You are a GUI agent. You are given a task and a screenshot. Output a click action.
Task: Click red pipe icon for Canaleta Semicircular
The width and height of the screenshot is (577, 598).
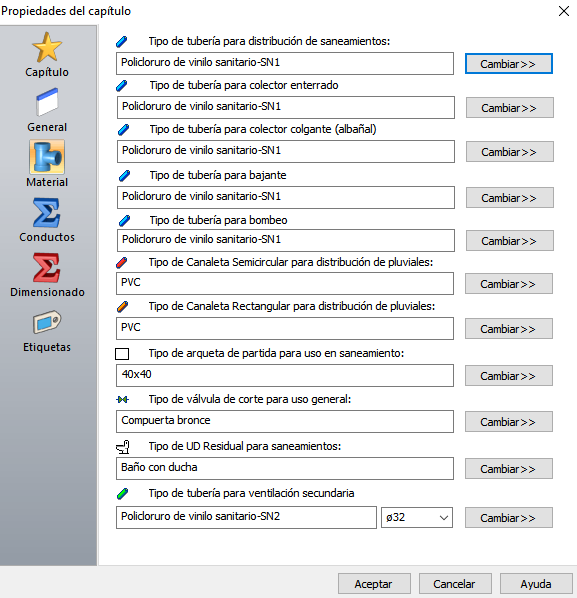point(122,262)
